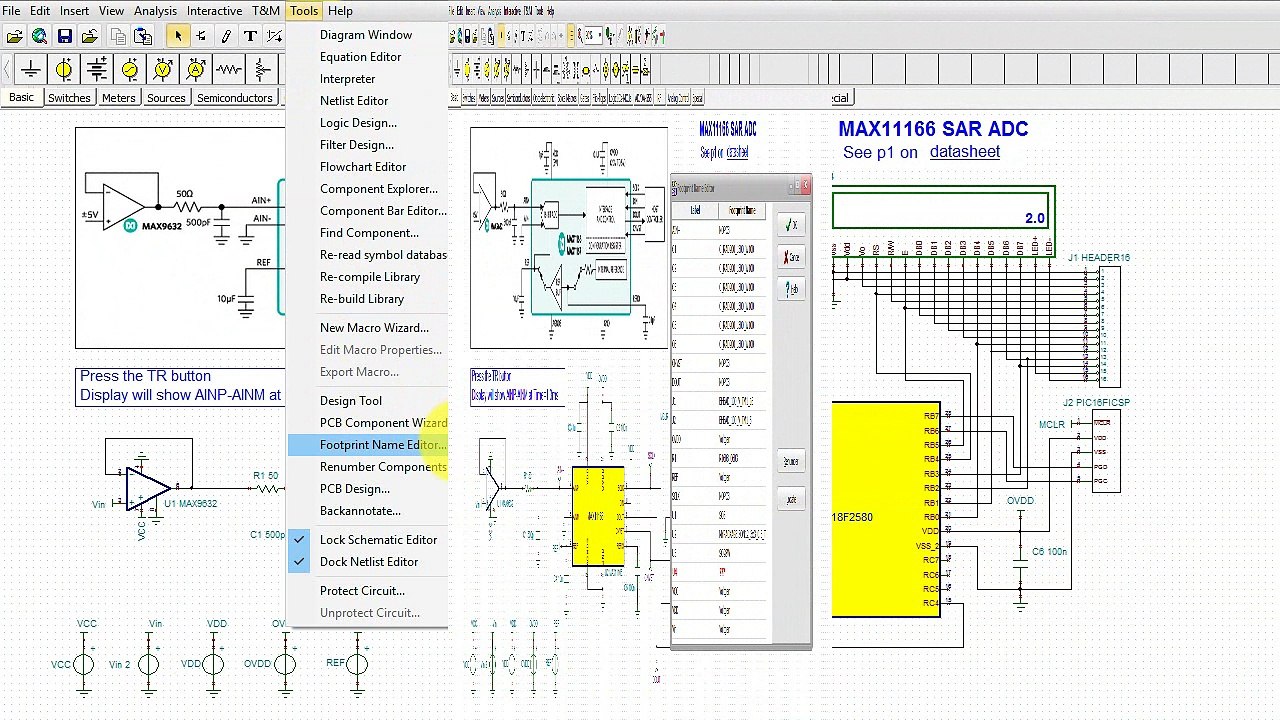Place an ammeter component
This screenshot has width=1280, height=720.
pos(196,69)
